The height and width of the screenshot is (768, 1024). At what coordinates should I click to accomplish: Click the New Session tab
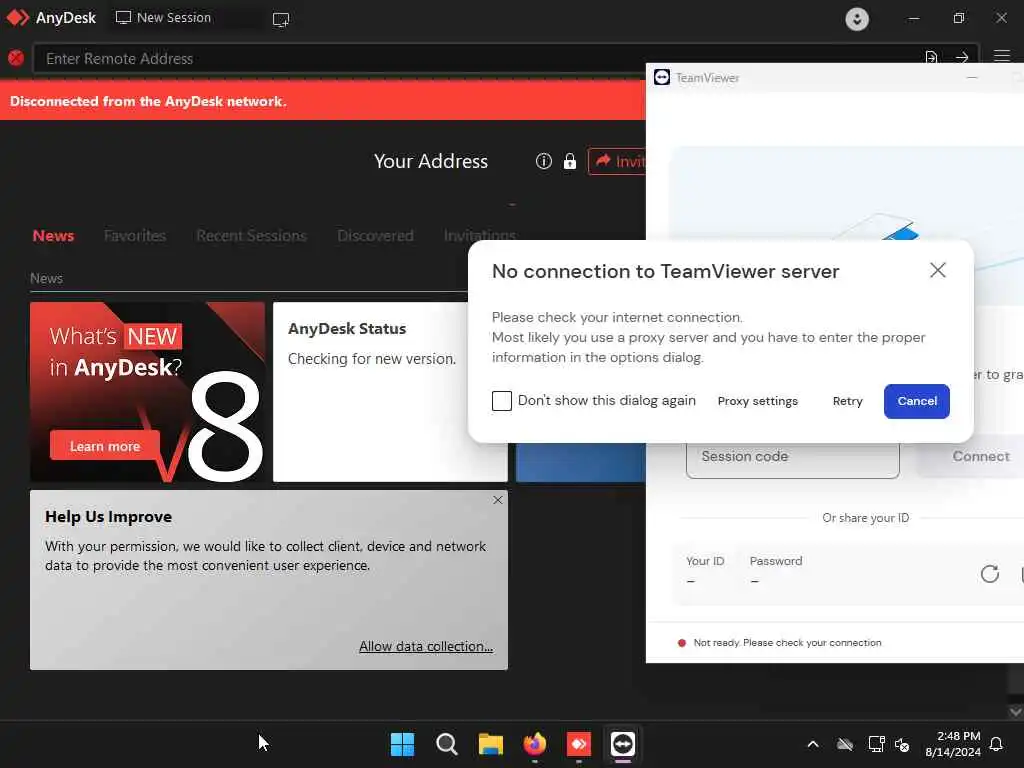click(x=163, y=18)
